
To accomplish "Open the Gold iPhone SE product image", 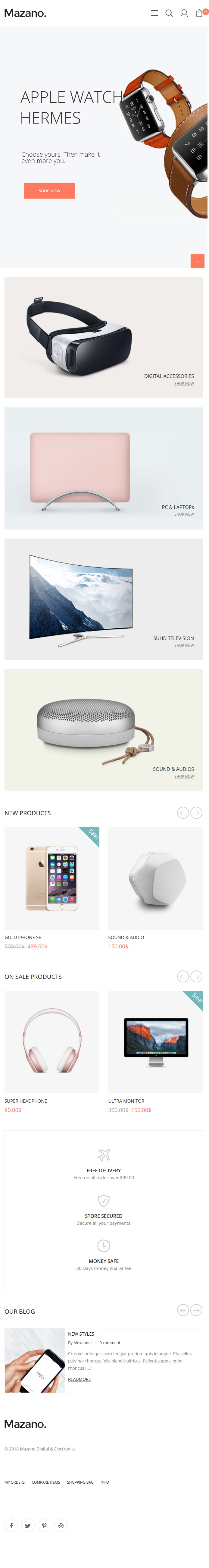I will 51,878.
